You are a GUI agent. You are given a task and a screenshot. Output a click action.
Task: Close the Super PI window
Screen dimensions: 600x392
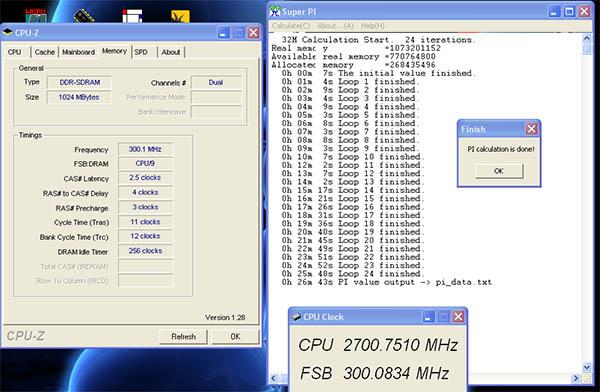click(x=584, y=11)
